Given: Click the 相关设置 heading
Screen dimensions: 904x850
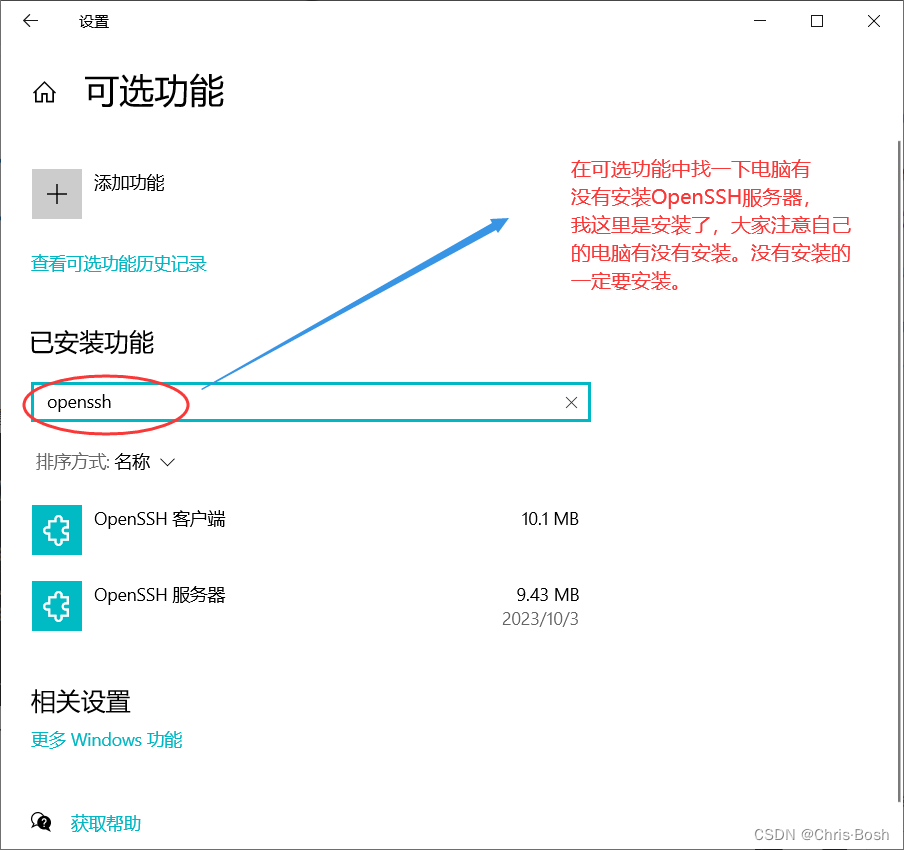Looking at the screenshot, I should tap(81, 702).
